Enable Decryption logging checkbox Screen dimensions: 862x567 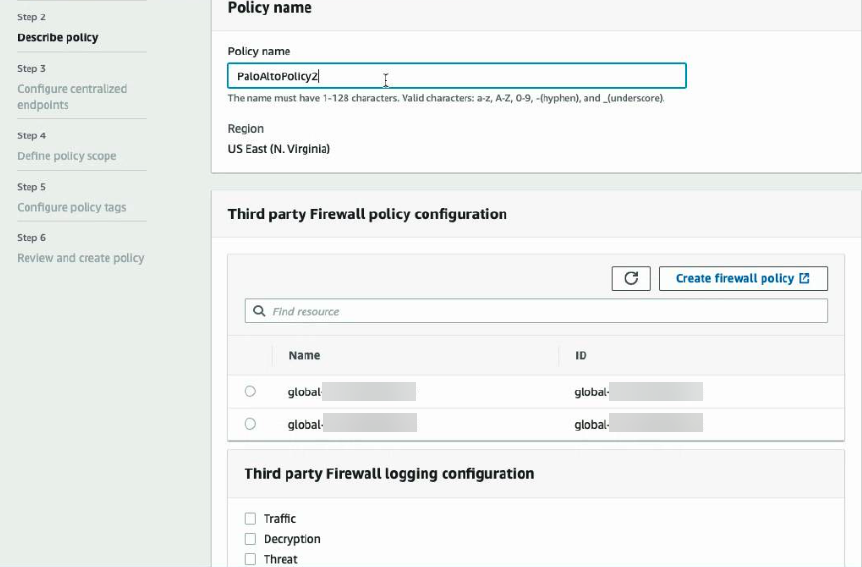tap(251, 539)
